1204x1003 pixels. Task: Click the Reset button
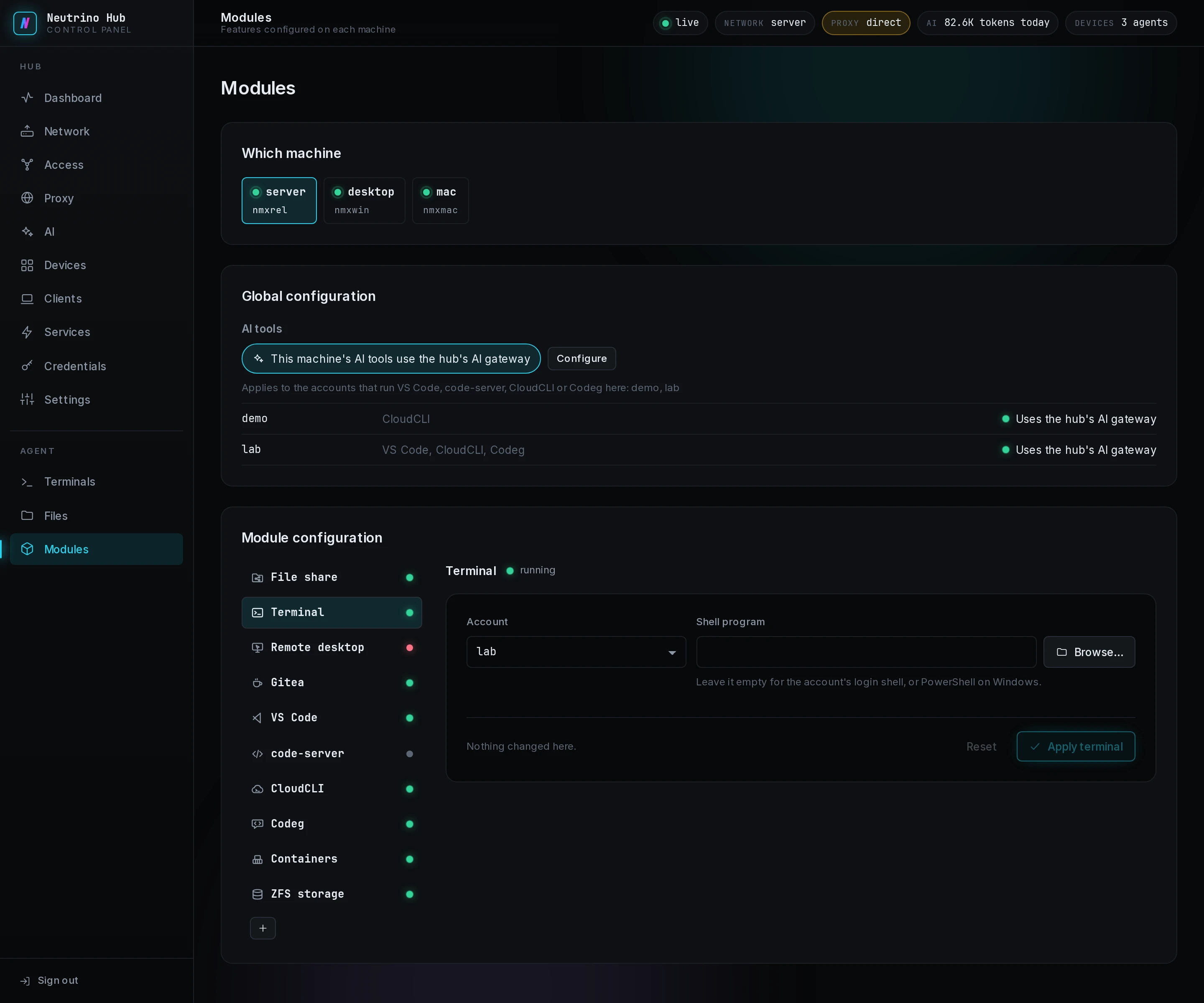point(981,746)
